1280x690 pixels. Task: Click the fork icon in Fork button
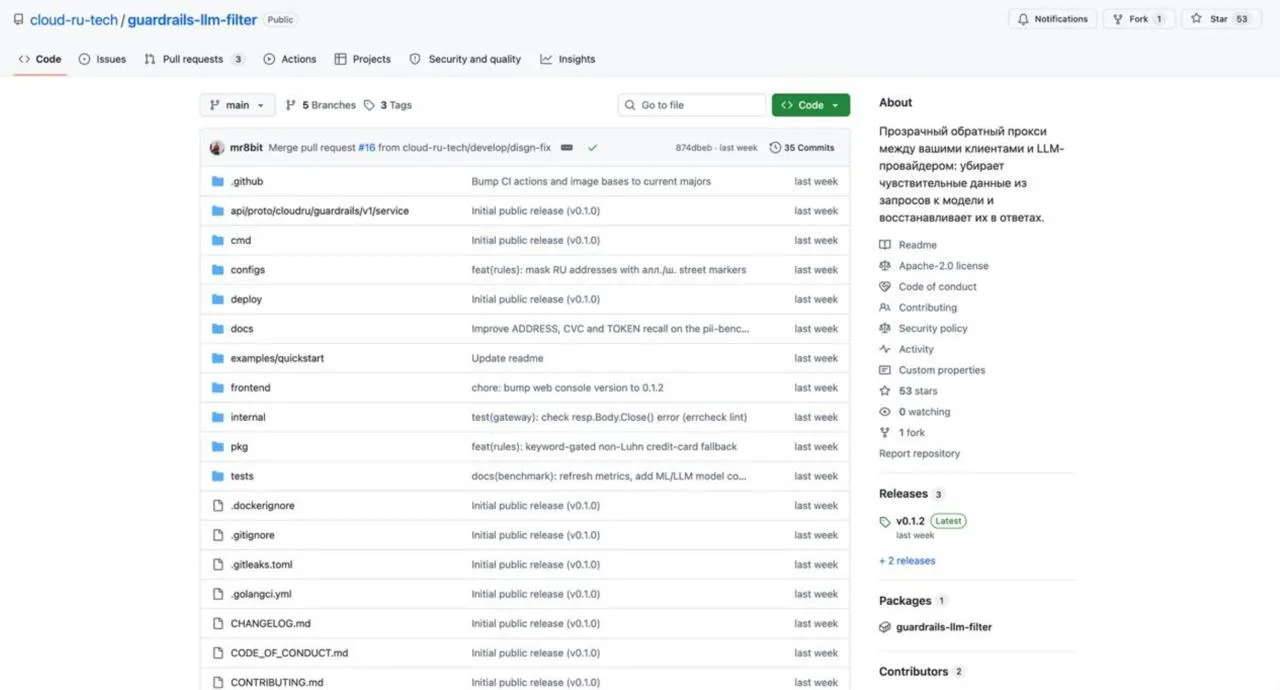1118,19
